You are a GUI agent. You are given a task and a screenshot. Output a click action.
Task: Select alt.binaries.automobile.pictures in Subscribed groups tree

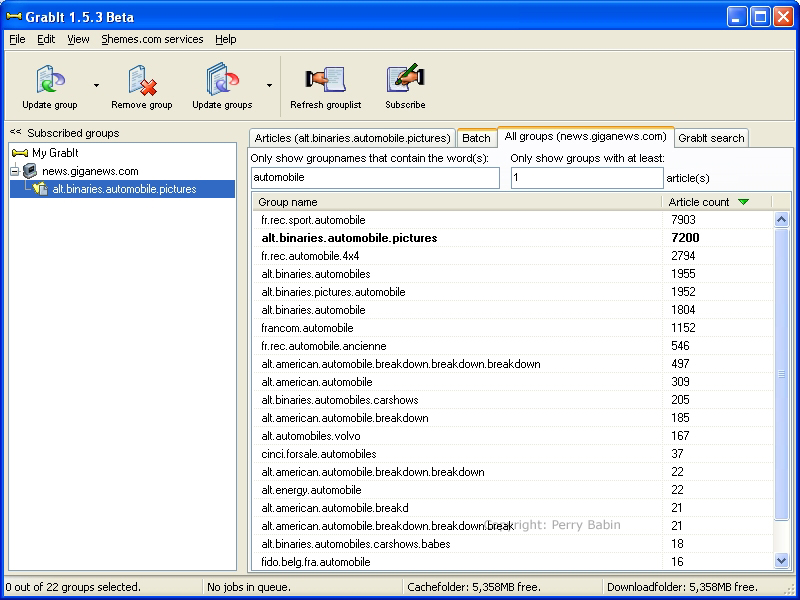point(124,189)
